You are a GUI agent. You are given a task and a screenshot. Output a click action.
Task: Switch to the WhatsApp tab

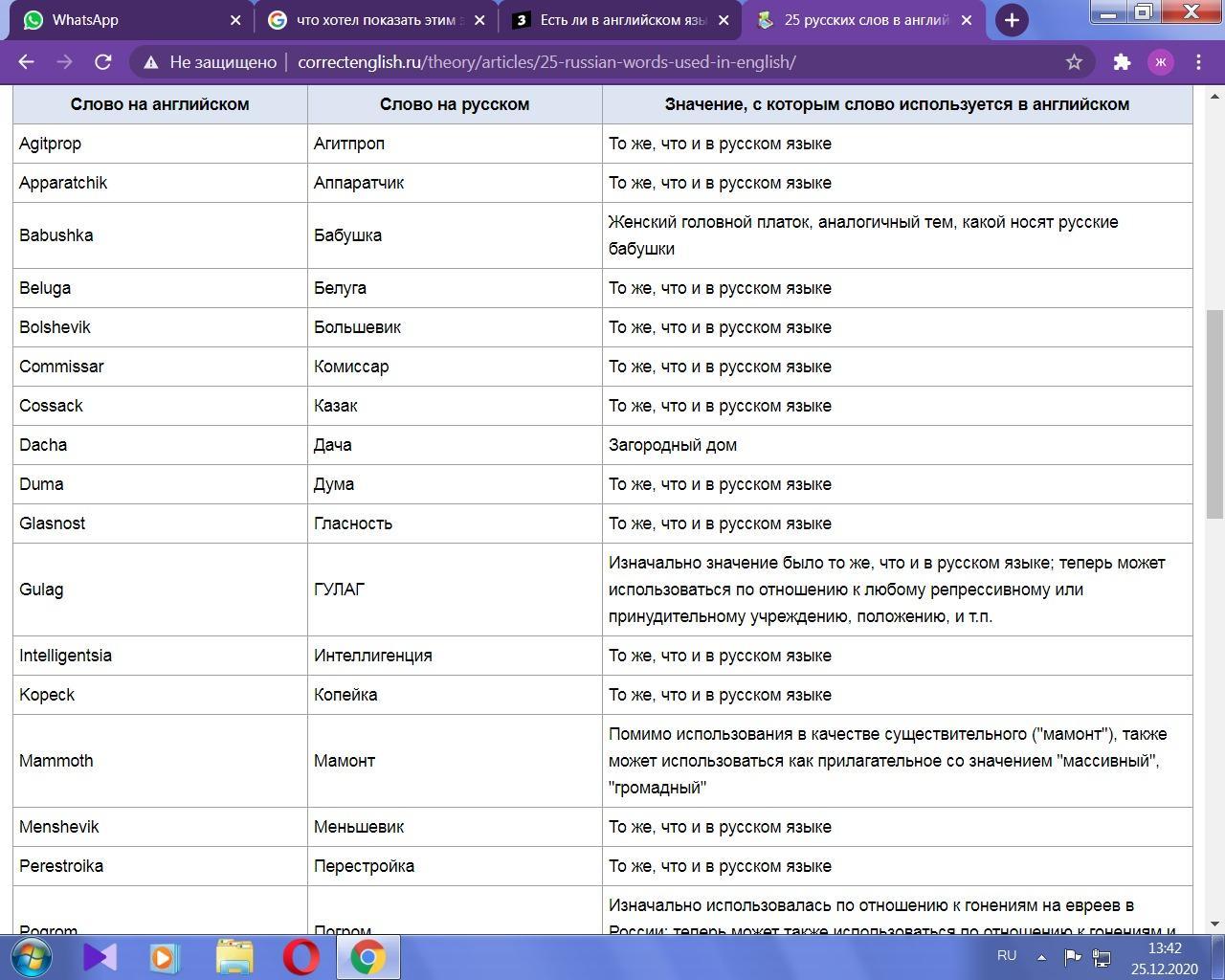coord(132,20)
